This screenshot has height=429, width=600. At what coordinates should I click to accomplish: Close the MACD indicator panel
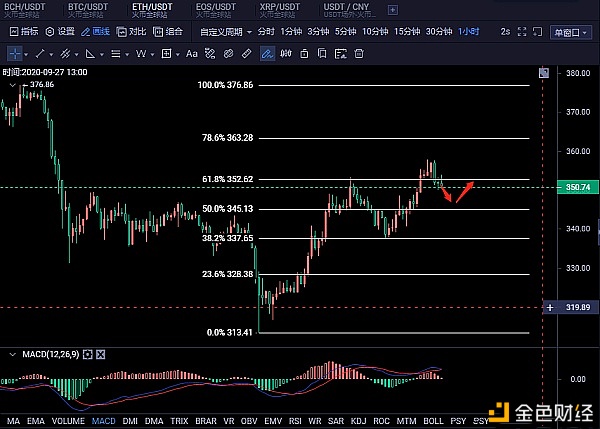tap(101, 354)
